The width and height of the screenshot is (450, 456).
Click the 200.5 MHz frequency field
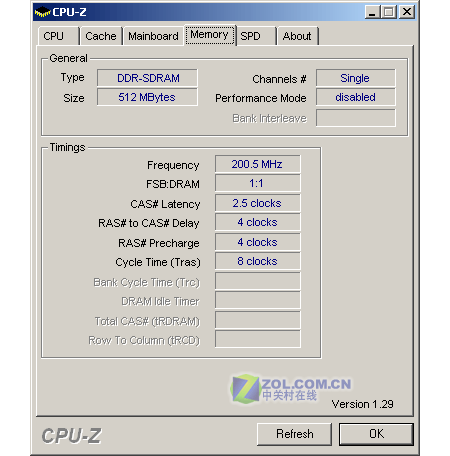tap(258, 164)
